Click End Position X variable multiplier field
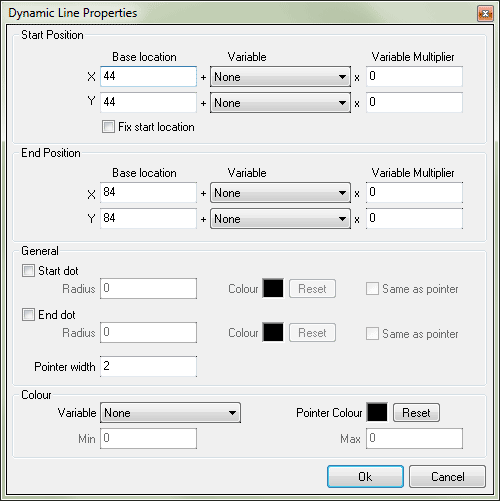The height and width of the screenshot is (501, 500). click(x=414, y=193)
